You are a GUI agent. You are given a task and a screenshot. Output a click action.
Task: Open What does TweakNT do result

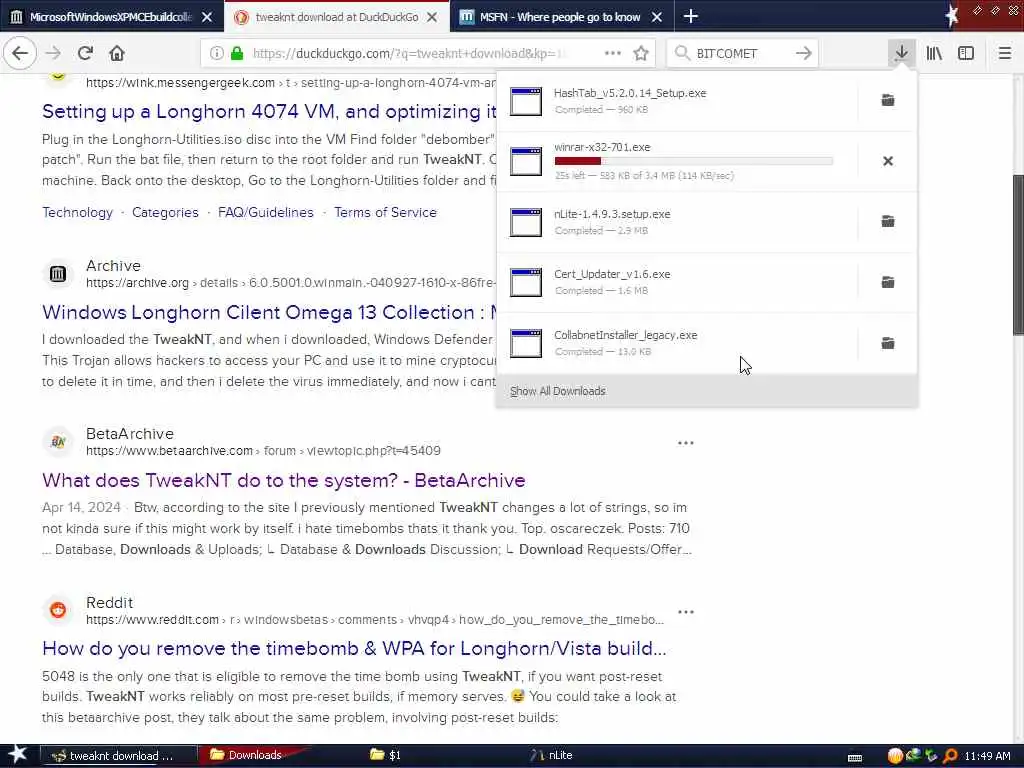click(x=283, y=481)
